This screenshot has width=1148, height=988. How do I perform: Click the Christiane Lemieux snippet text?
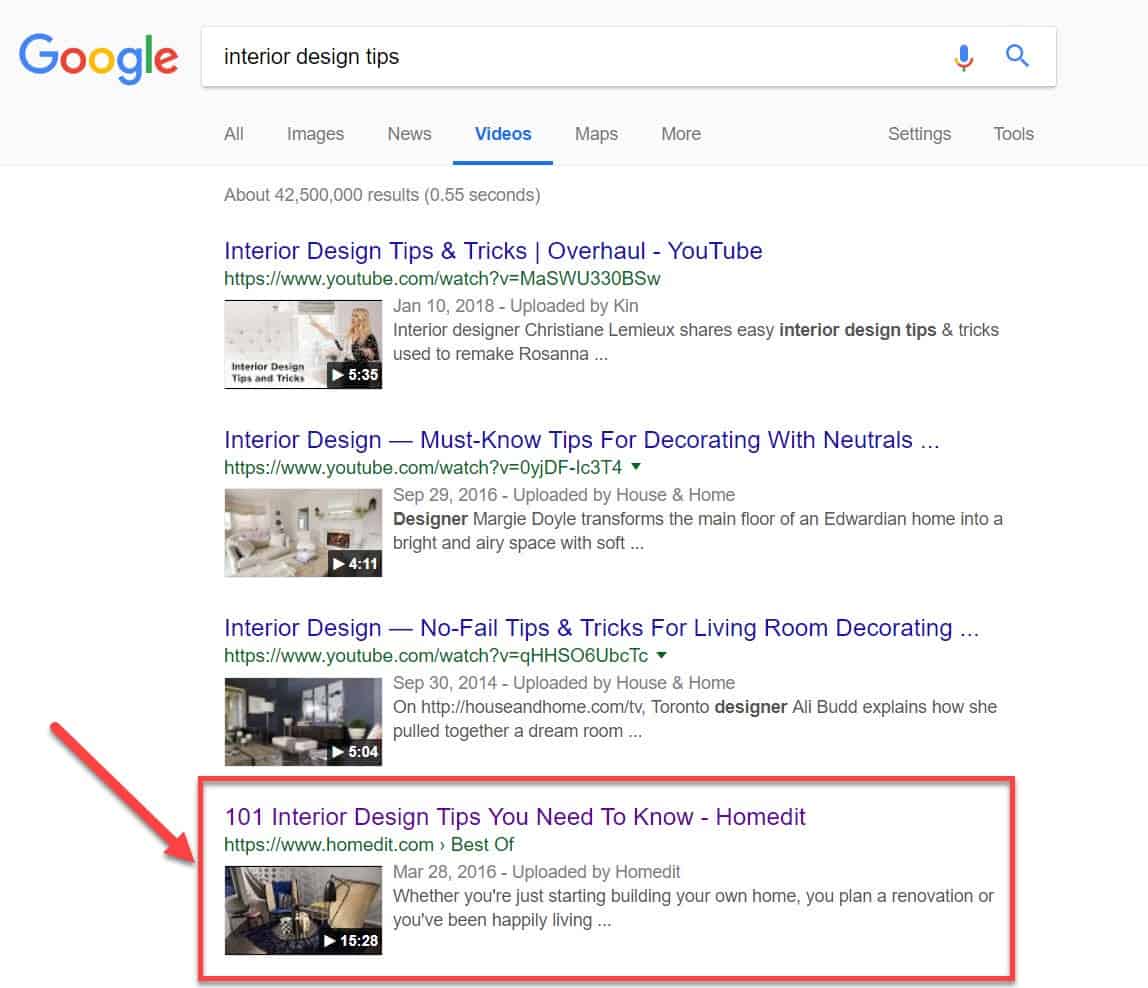click(696, 342)
